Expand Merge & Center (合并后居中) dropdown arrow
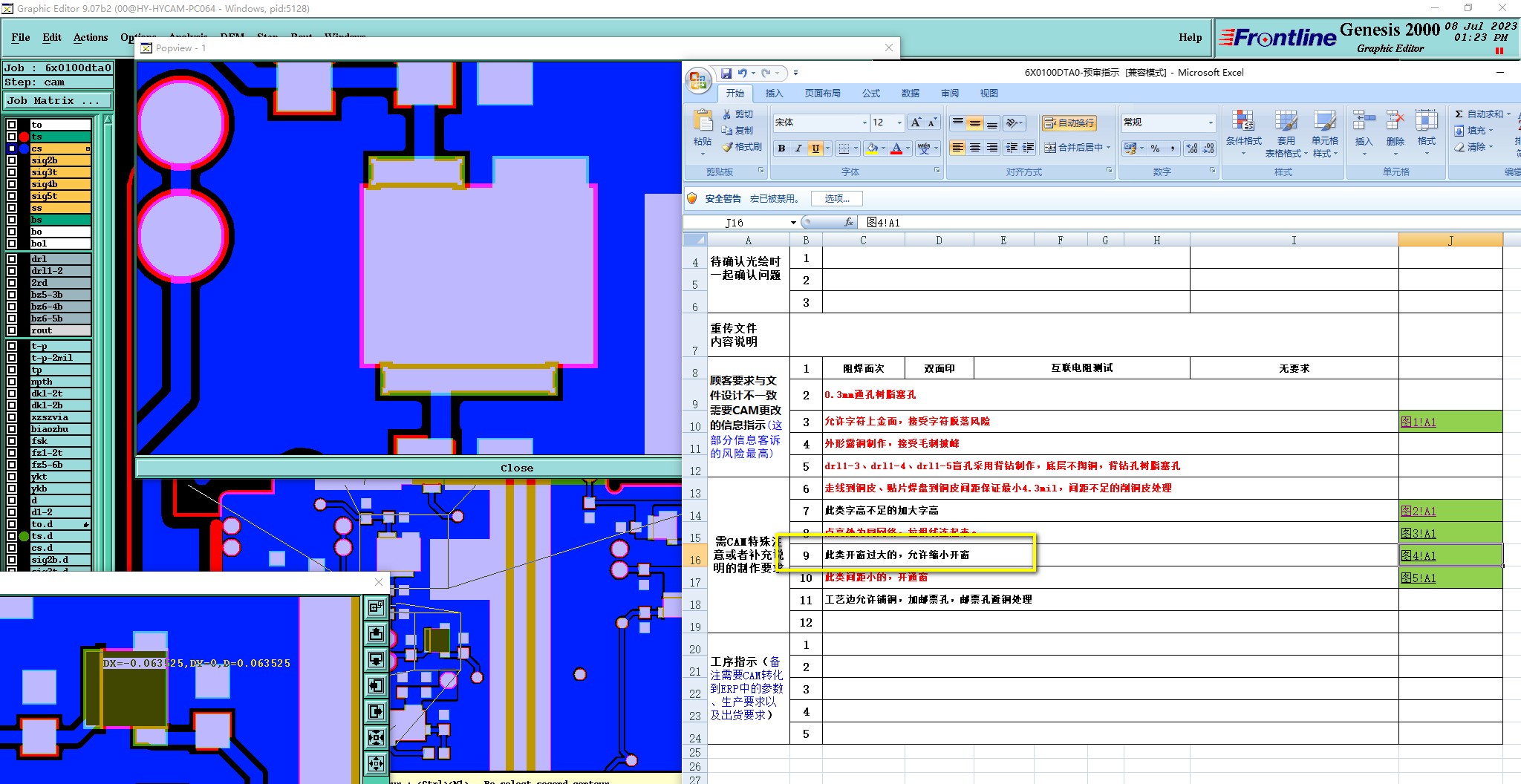The height and width of the screenshot is (784, 1521). click(x=1108, y=148)
